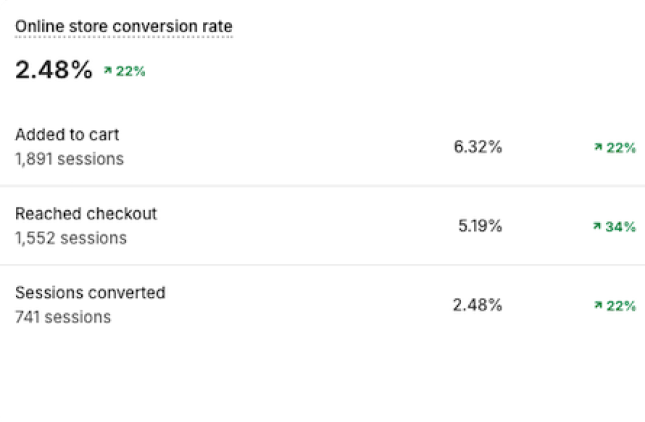Click the 22% change in Added to cart row
This screenshot has width=645, height=422.
(x=621, y=148)
